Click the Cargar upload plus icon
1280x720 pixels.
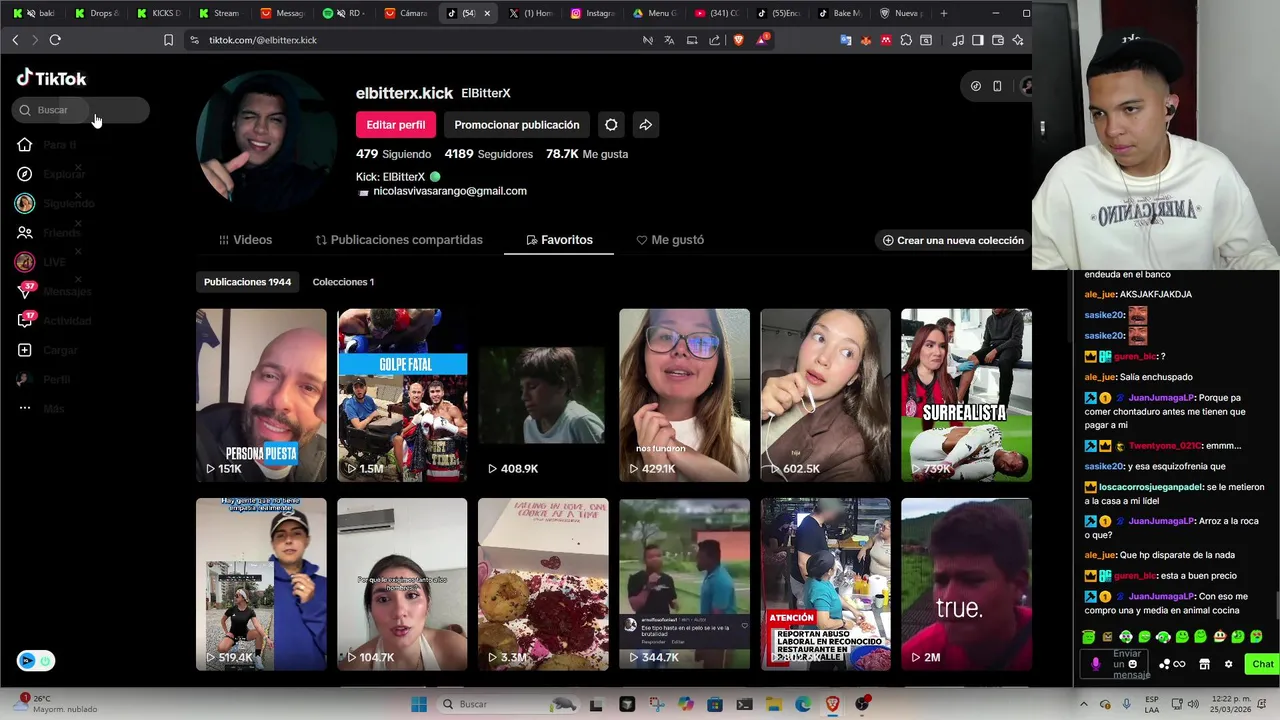(x=25, y=350)
